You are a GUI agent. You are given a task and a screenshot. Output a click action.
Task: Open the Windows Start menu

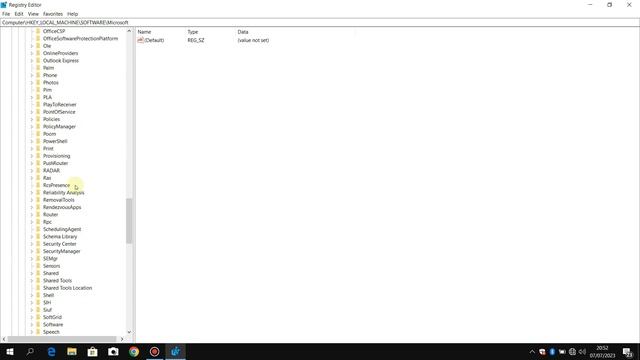coord(10,351)
